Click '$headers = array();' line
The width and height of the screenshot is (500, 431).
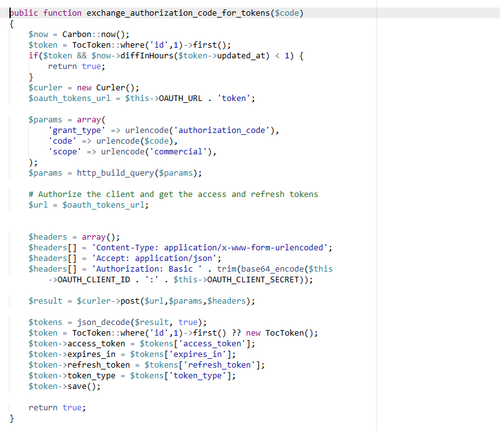tap(74, 237)
